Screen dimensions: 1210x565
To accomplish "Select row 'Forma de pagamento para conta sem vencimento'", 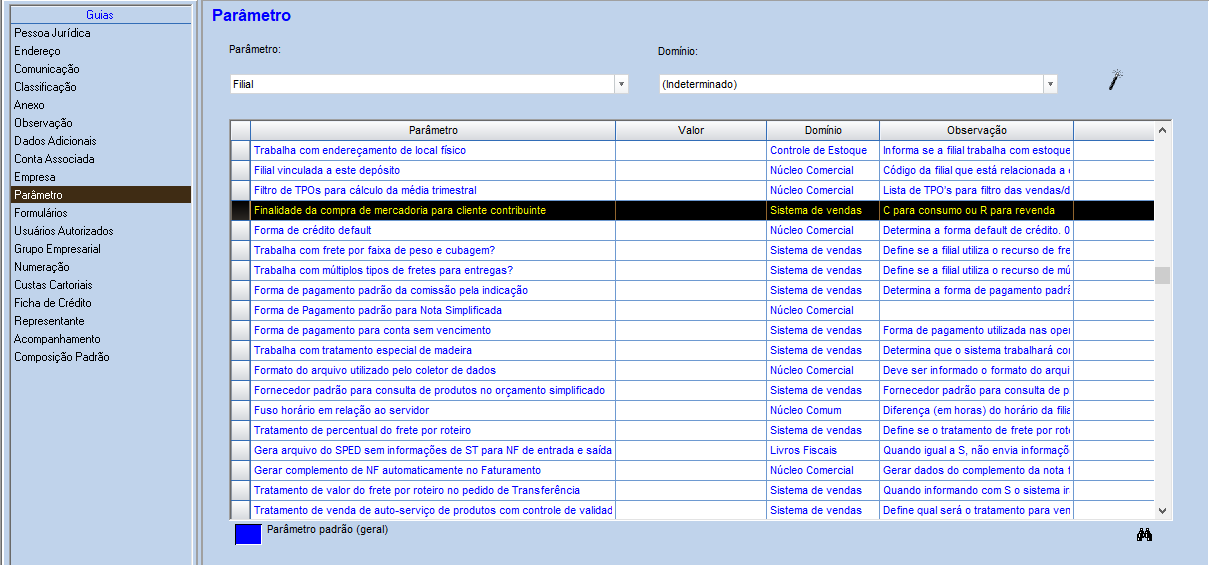I will 692,330.
